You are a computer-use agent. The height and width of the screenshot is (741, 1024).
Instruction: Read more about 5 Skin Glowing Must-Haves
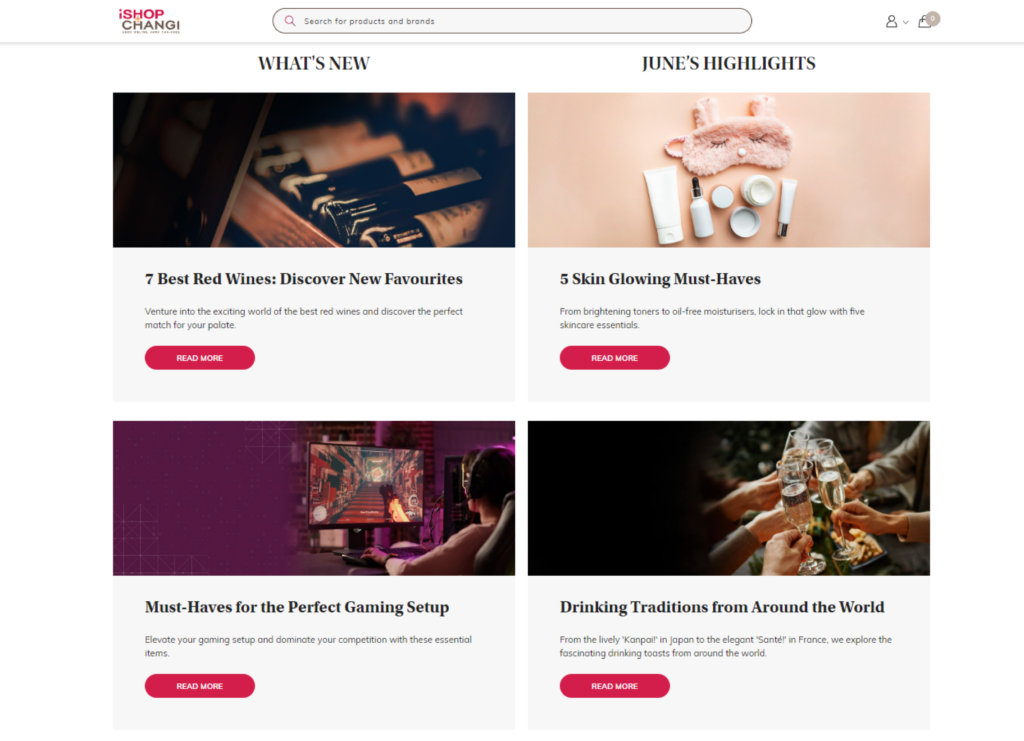tap(615, 358)
